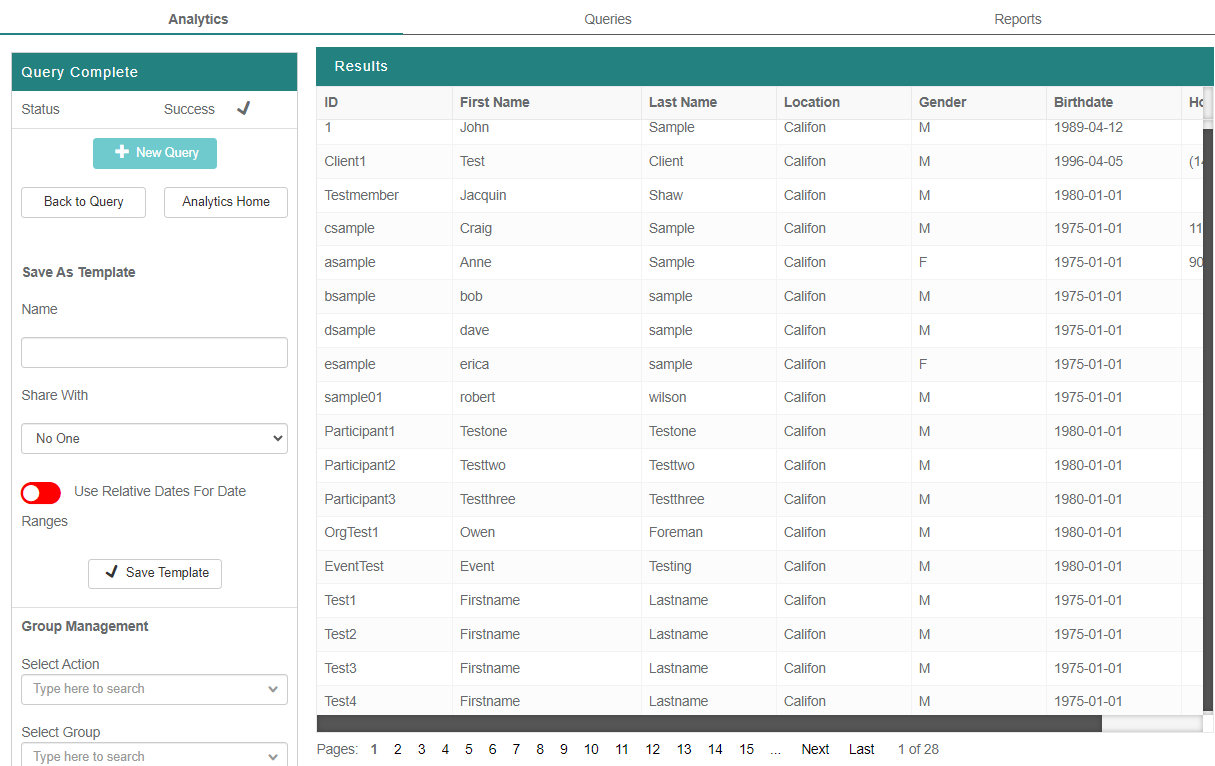Click the New Query plus button
This screenshot has height=766, width=1215.
click(155, 153)
